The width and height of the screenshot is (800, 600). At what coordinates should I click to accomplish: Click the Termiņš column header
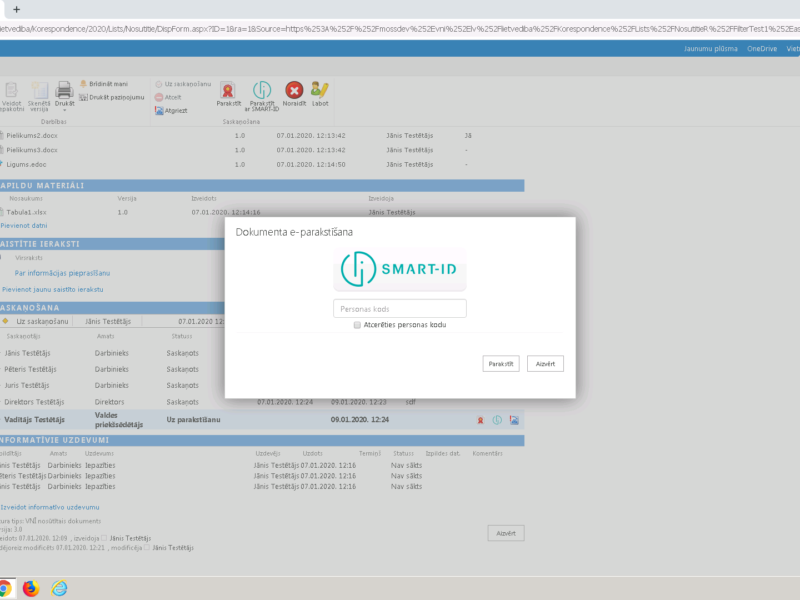coord(370,454)
